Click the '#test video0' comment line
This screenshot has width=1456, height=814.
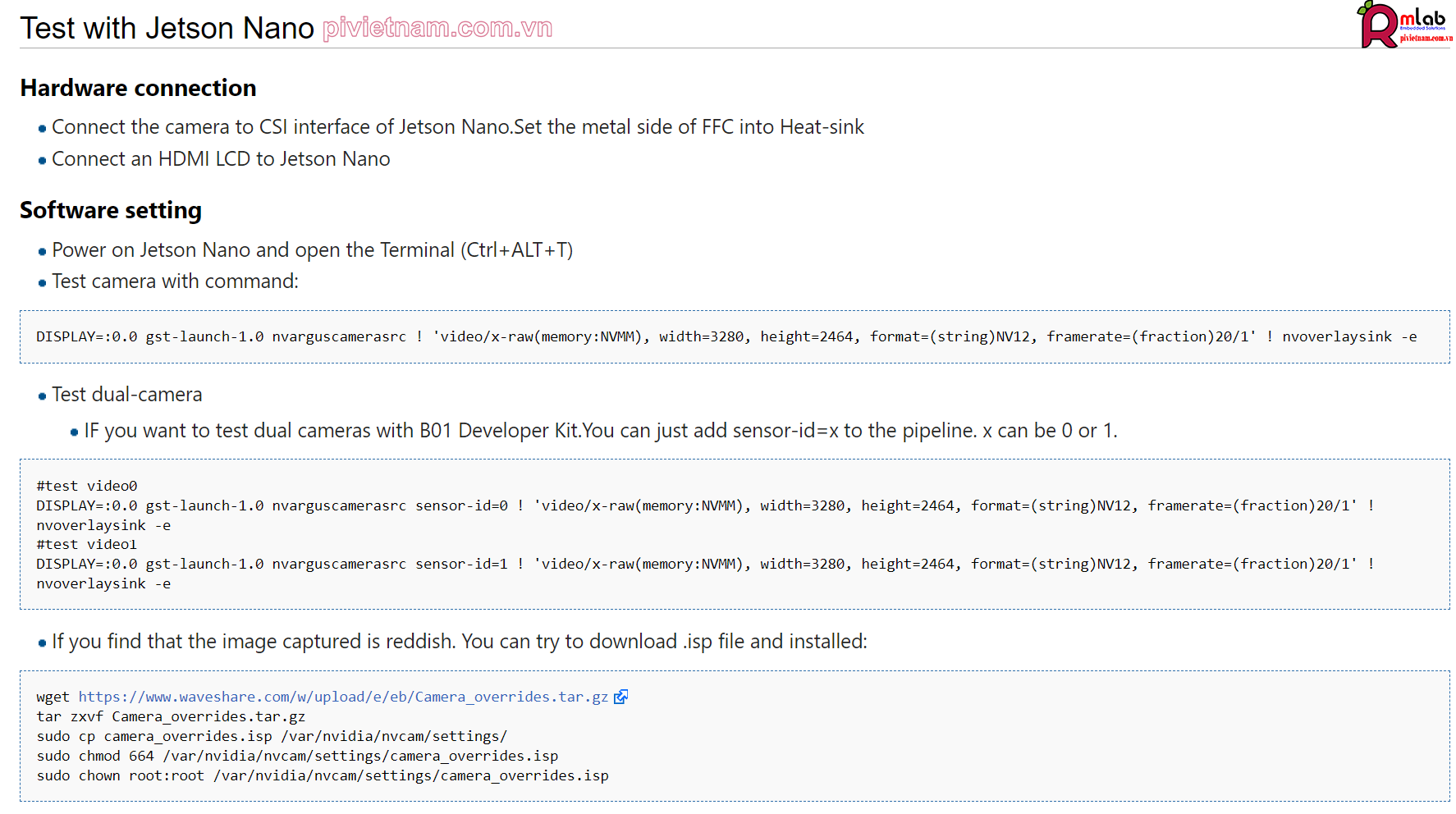click(x=87, y=486)
